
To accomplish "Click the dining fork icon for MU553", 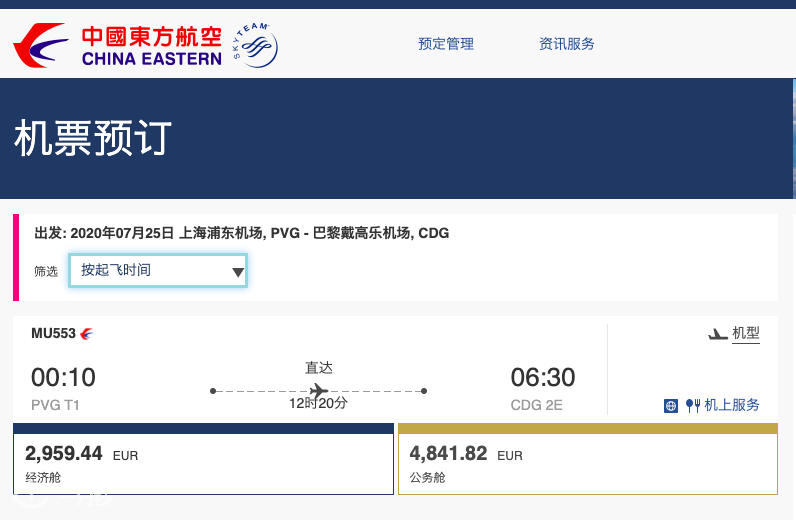I will point(693,405).
